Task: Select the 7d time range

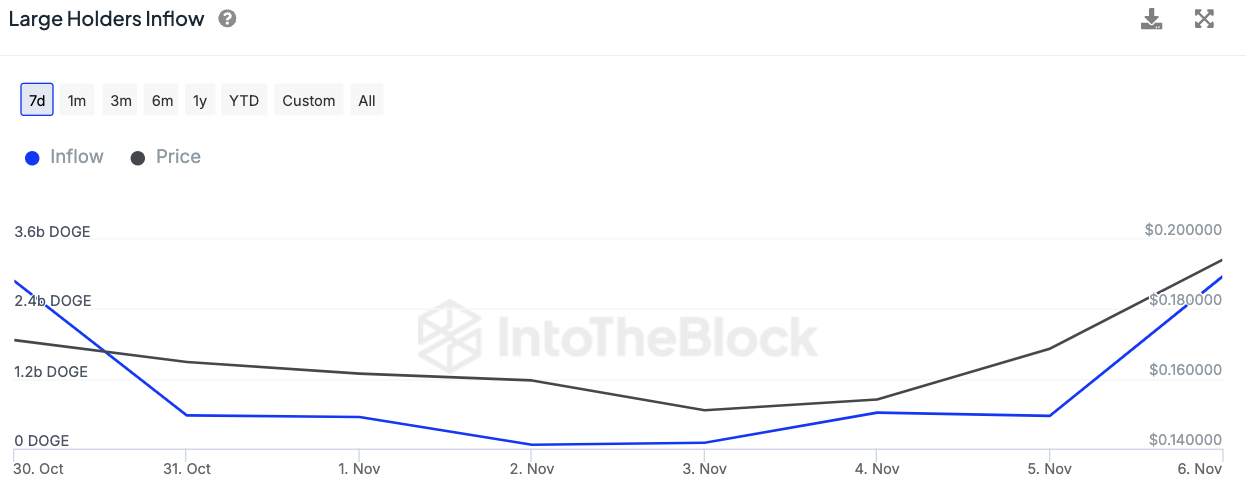Action: pyautogui.click(x=37, y=100)
